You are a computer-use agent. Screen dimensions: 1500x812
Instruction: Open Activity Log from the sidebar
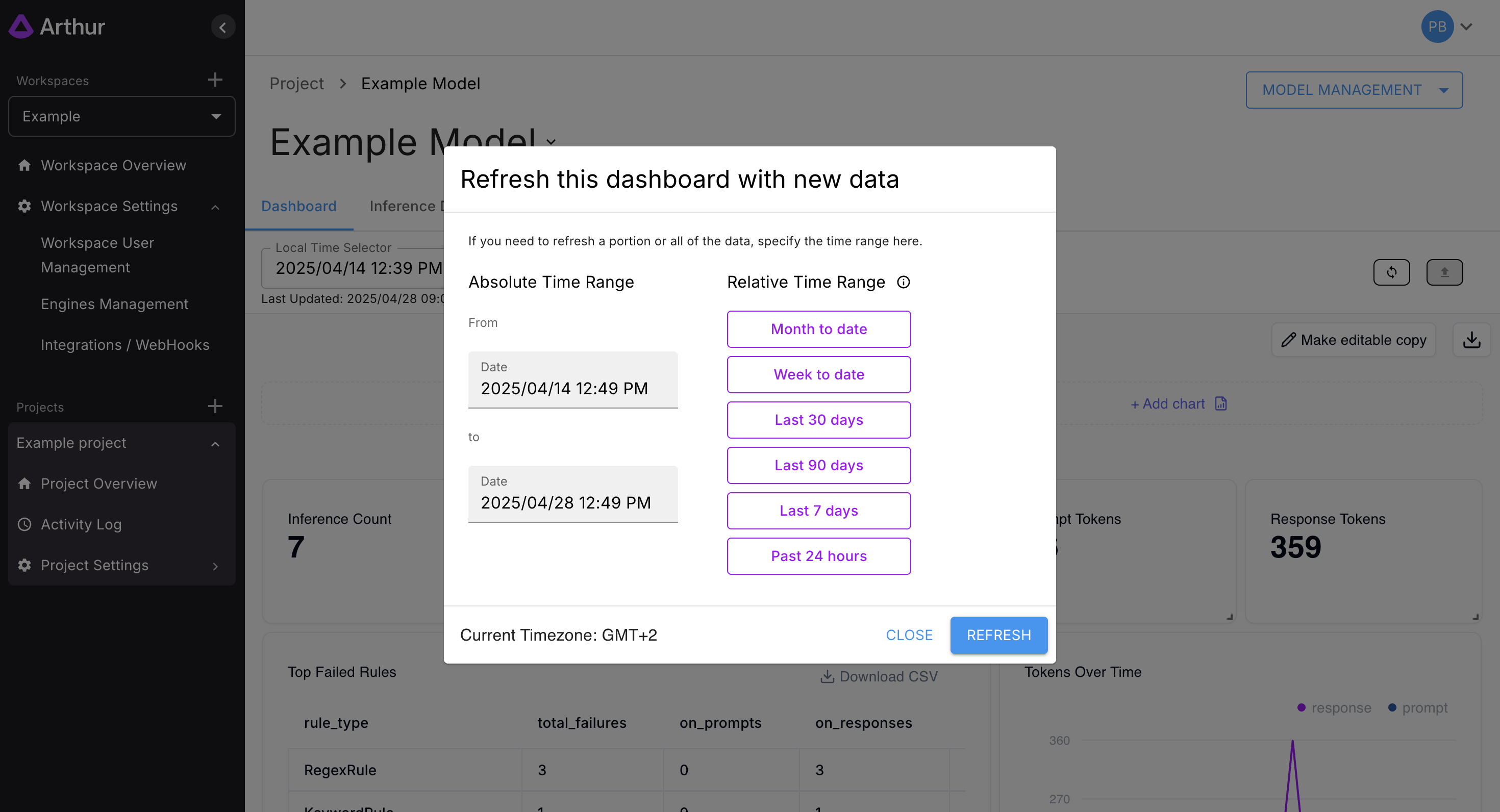81,524
